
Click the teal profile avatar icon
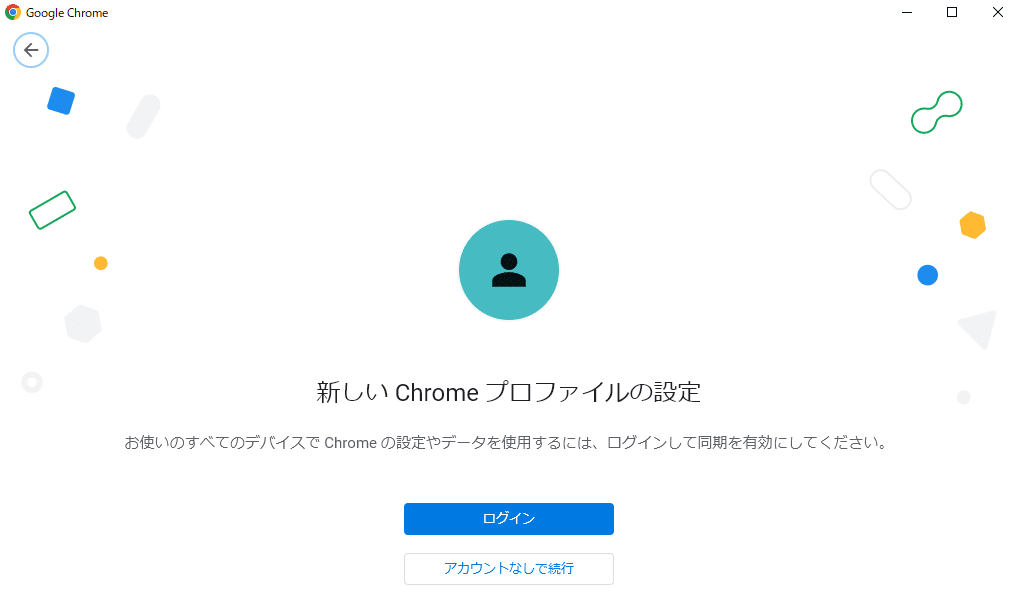click(x=509, y=270)
